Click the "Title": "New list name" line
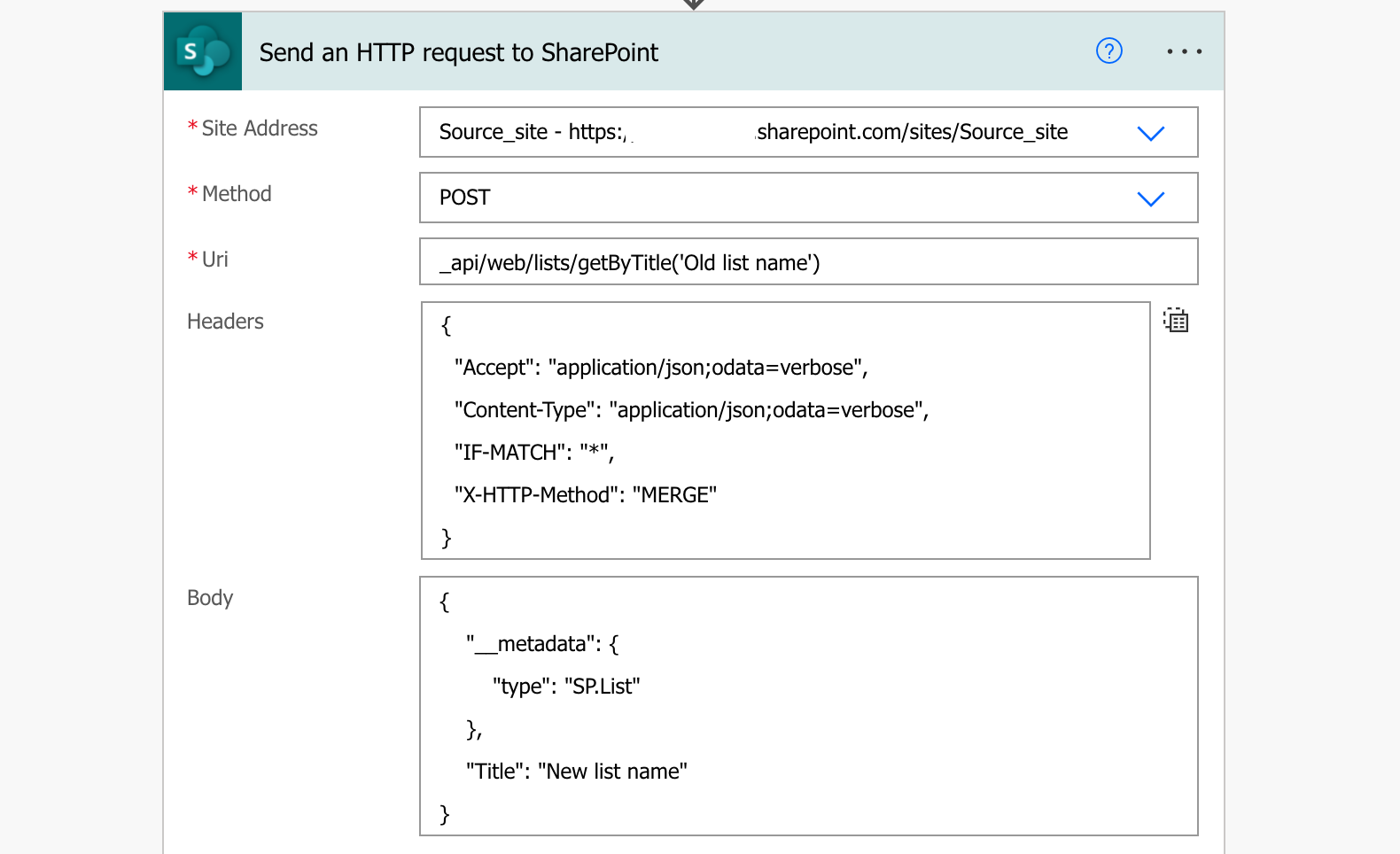1400x854 pixels. tap(577, 772)
